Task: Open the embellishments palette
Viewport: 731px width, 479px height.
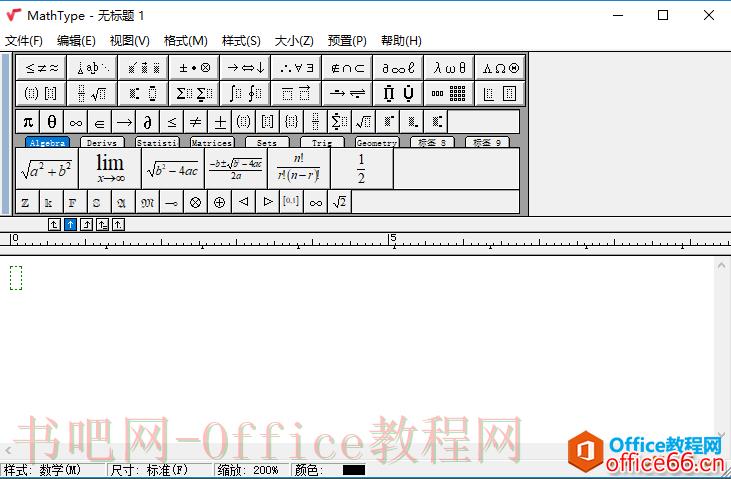Action: point(144,68)
